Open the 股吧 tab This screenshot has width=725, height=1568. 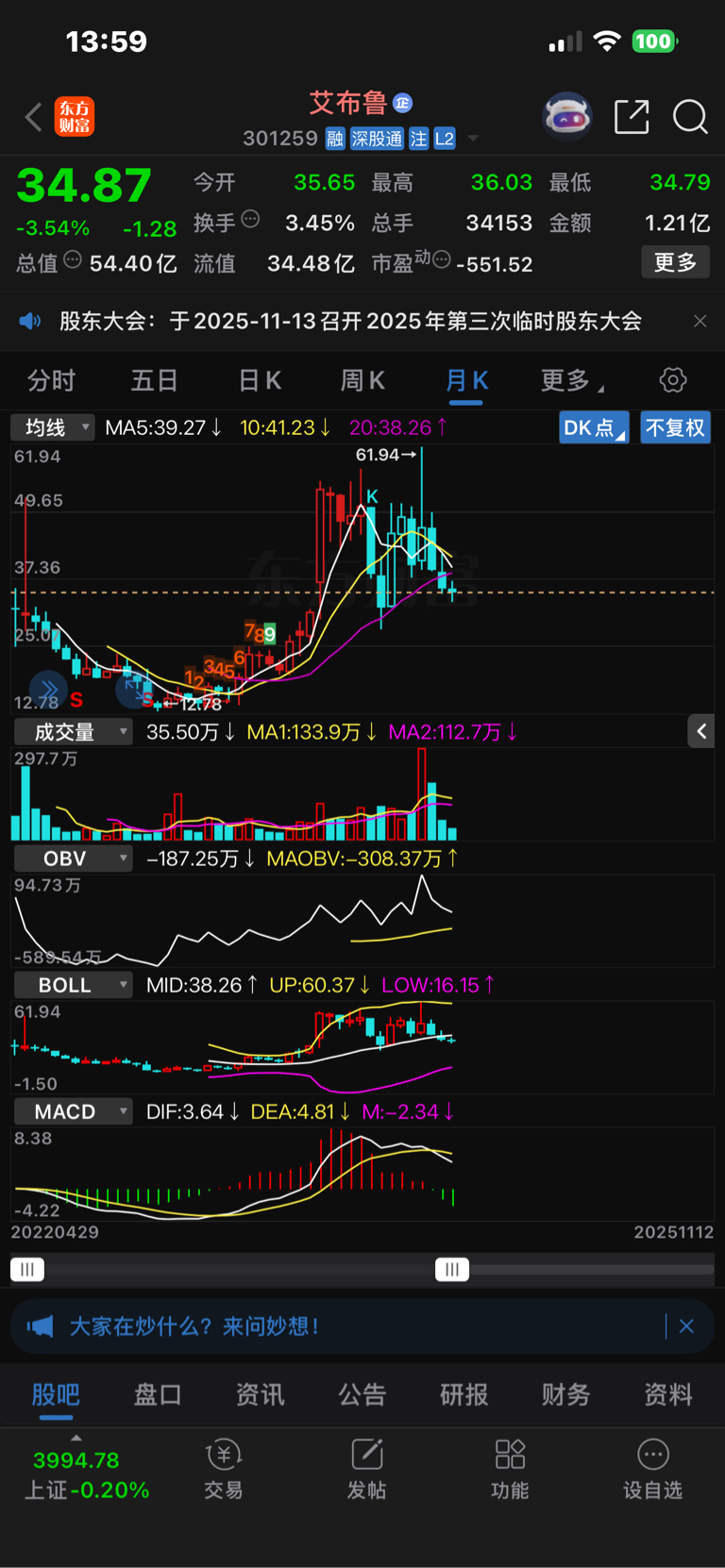coord(56,1394)
